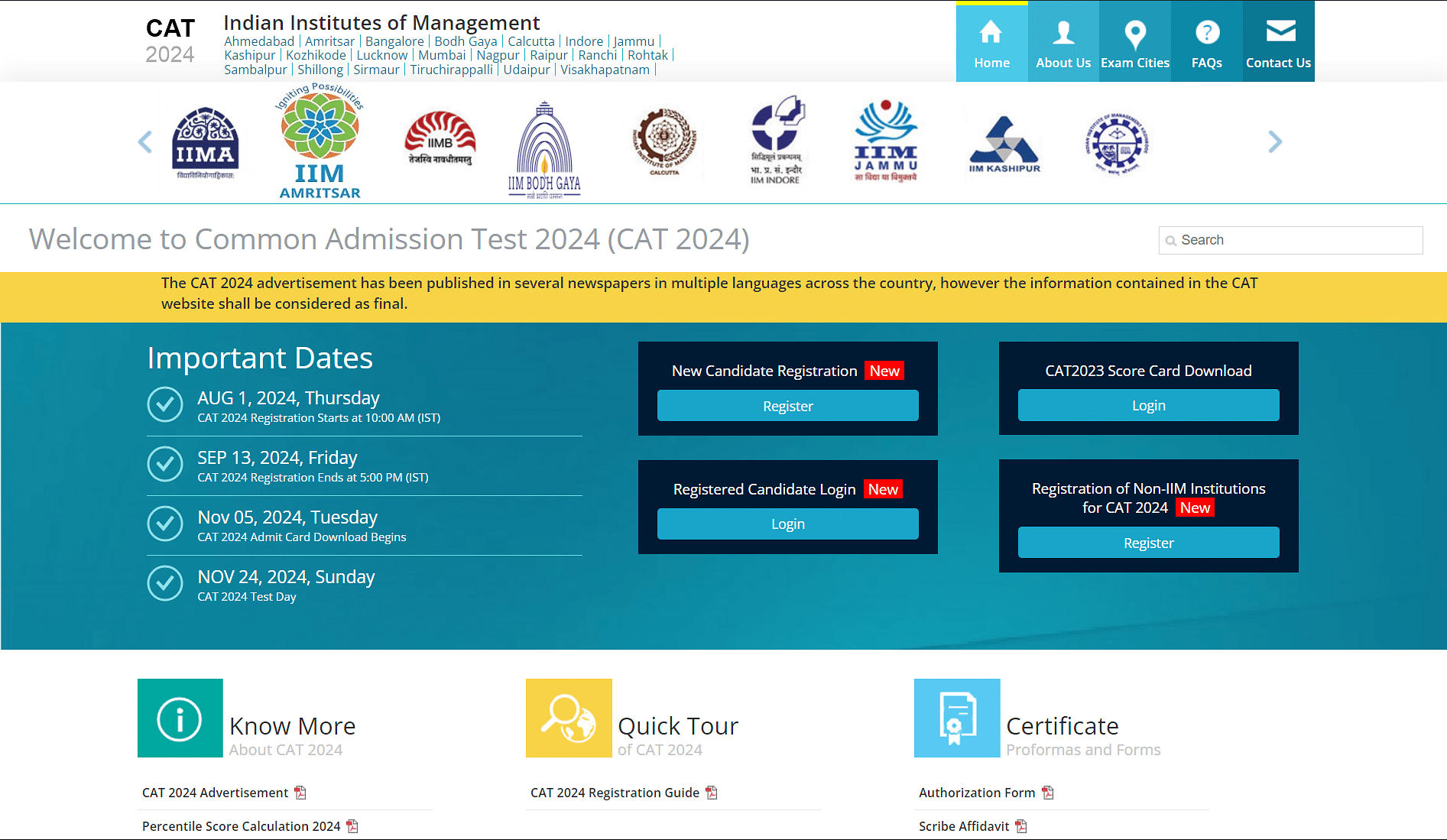Click the Calcutta institute link
Screen dimensions: 1447x840
click(531, 41)
